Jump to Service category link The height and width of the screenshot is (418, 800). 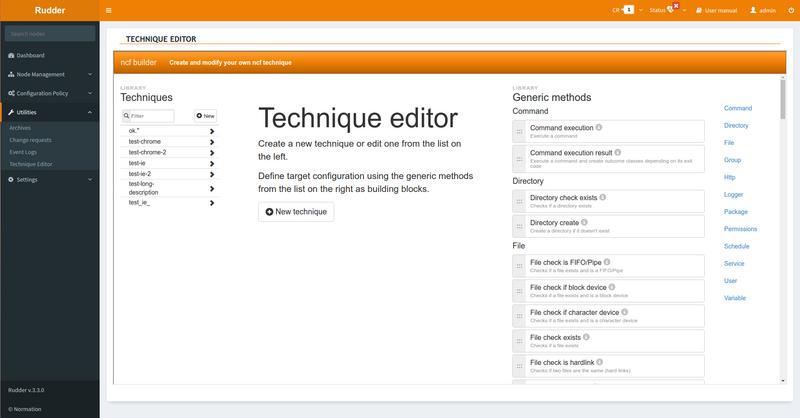[734, 264]
